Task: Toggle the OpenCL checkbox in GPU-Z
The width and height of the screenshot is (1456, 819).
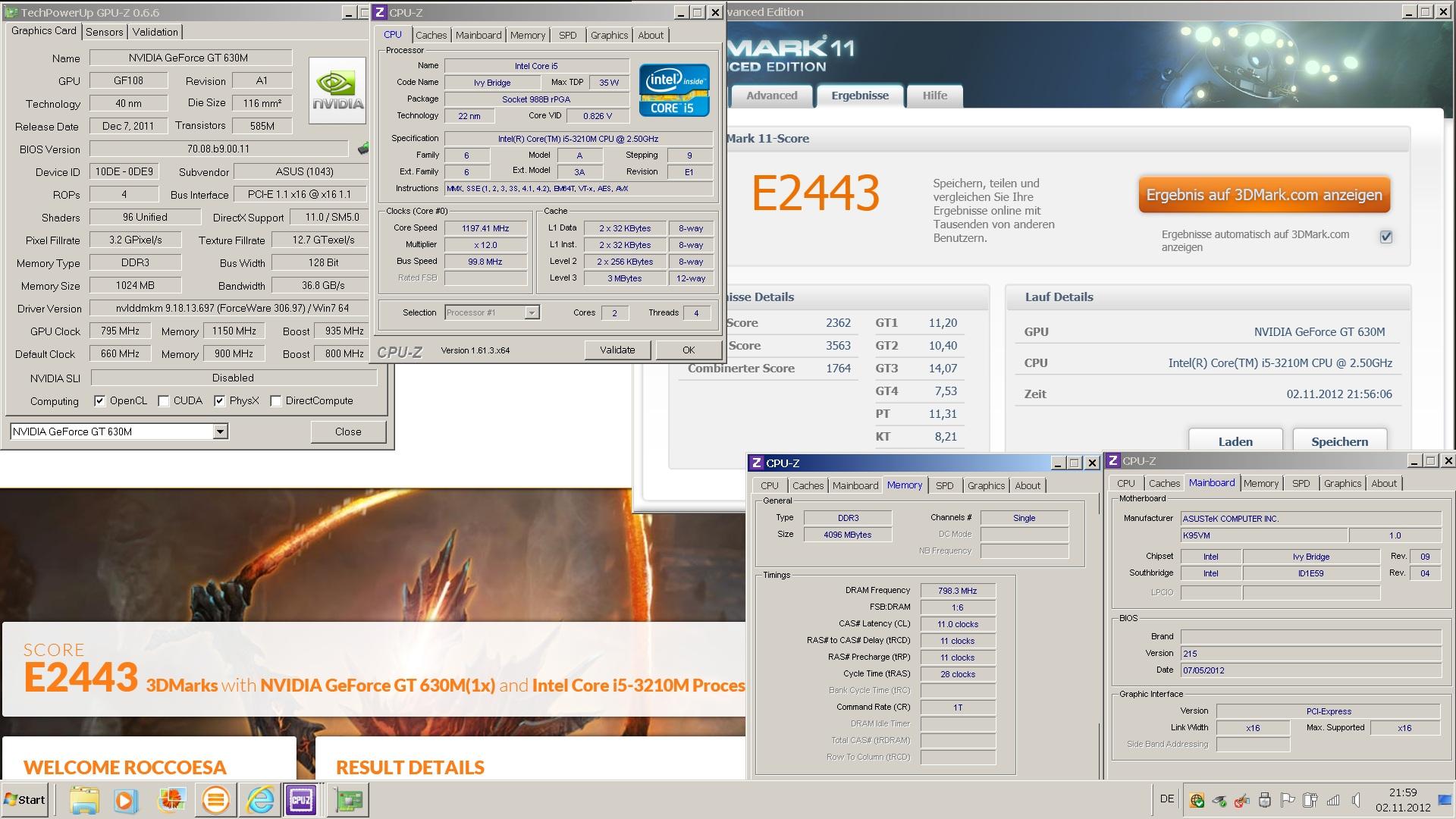Action: click(x=99, y=400)
